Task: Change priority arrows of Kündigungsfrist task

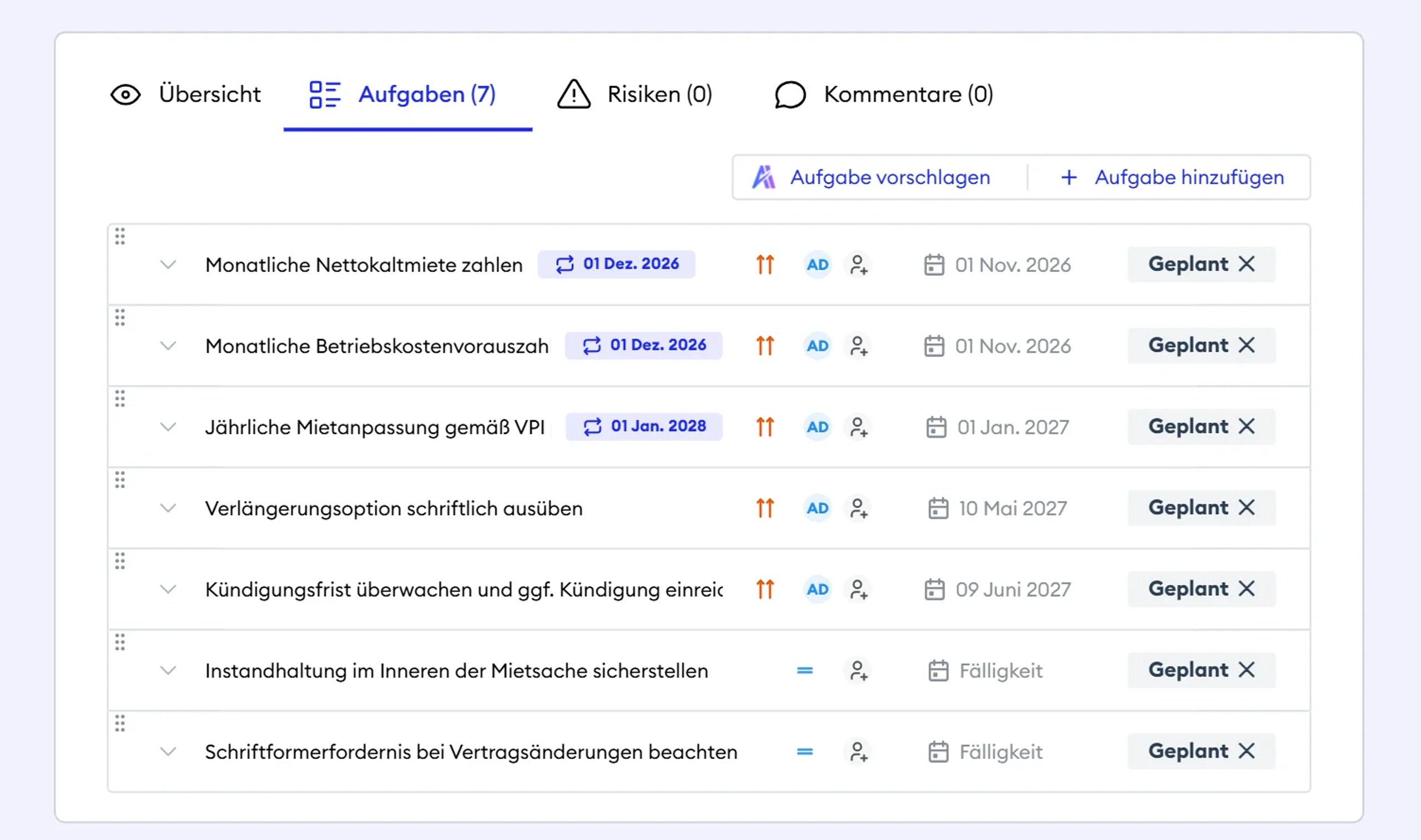Action: click(765, 589)
